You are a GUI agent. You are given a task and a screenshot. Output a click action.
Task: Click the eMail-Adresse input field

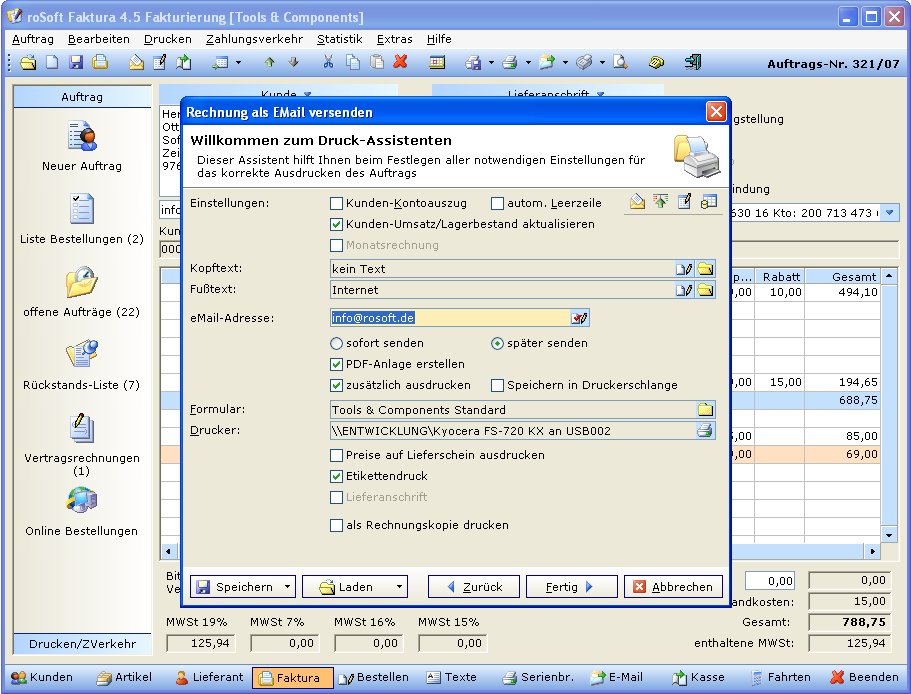point(450,318)
